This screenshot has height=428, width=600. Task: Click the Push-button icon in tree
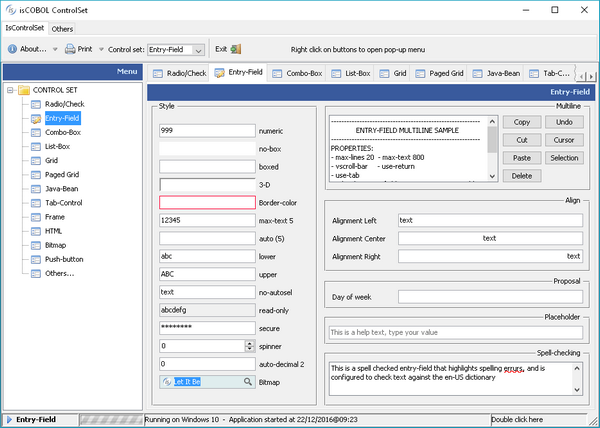pos(35,258)
